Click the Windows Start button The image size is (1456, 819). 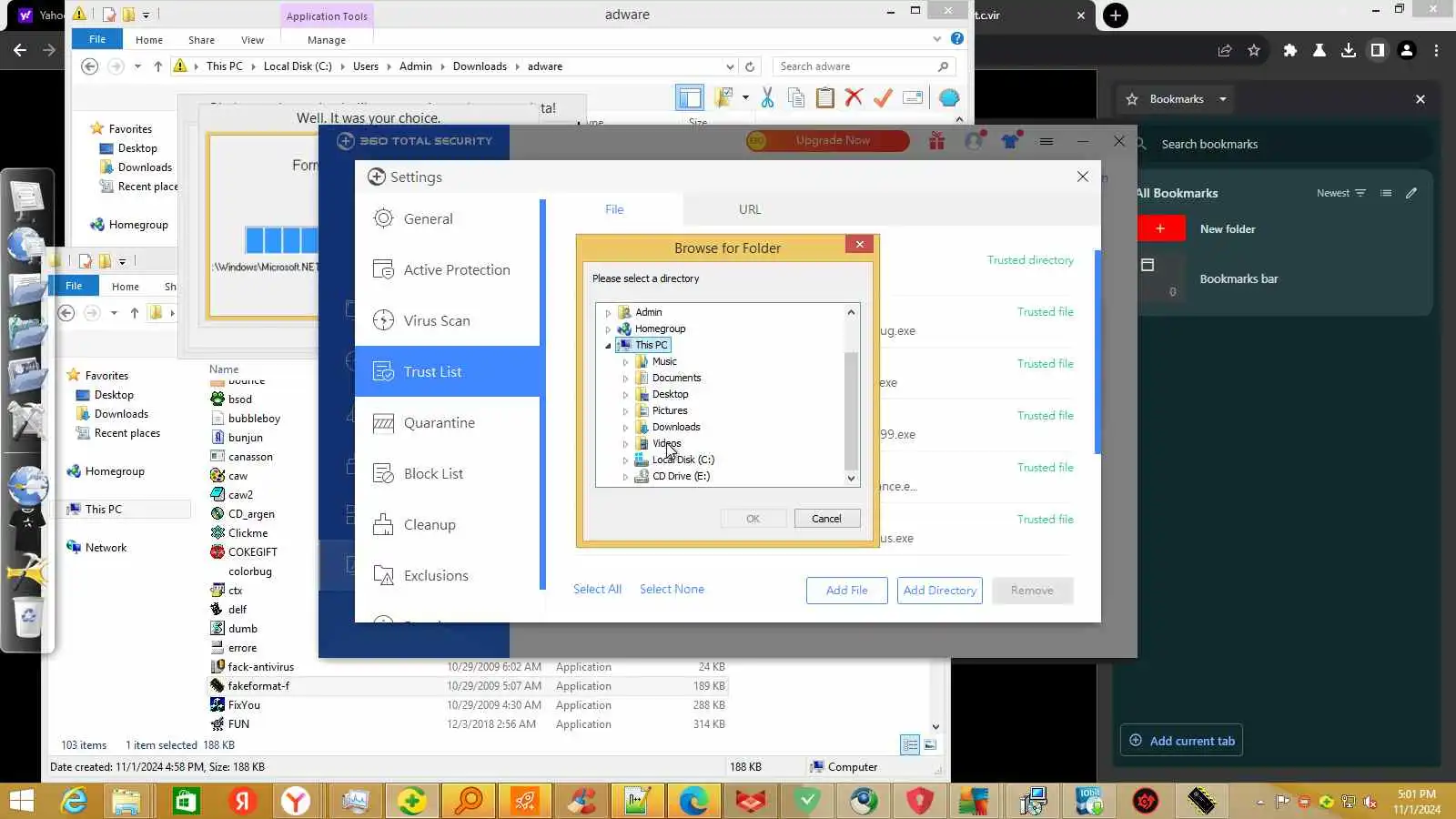pyautogui.click(x=21, y=801)
